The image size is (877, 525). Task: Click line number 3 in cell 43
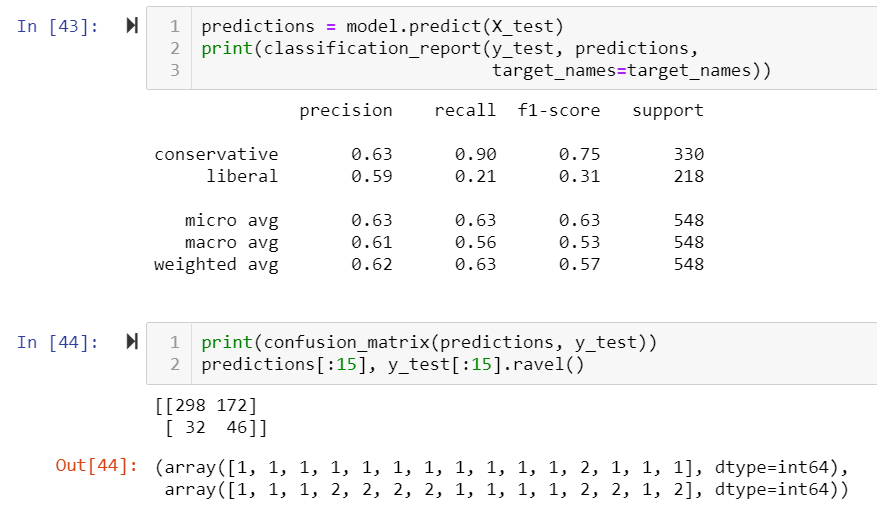pyautogui.click(x=175, y=70)
